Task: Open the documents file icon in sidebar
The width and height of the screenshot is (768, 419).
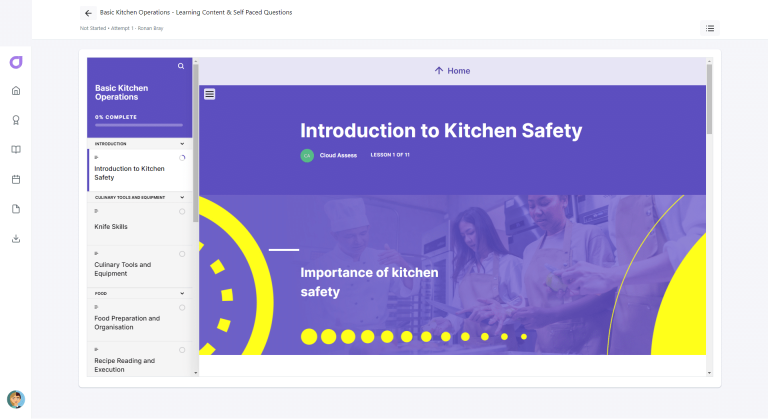Action: click(x=16, y=209)
